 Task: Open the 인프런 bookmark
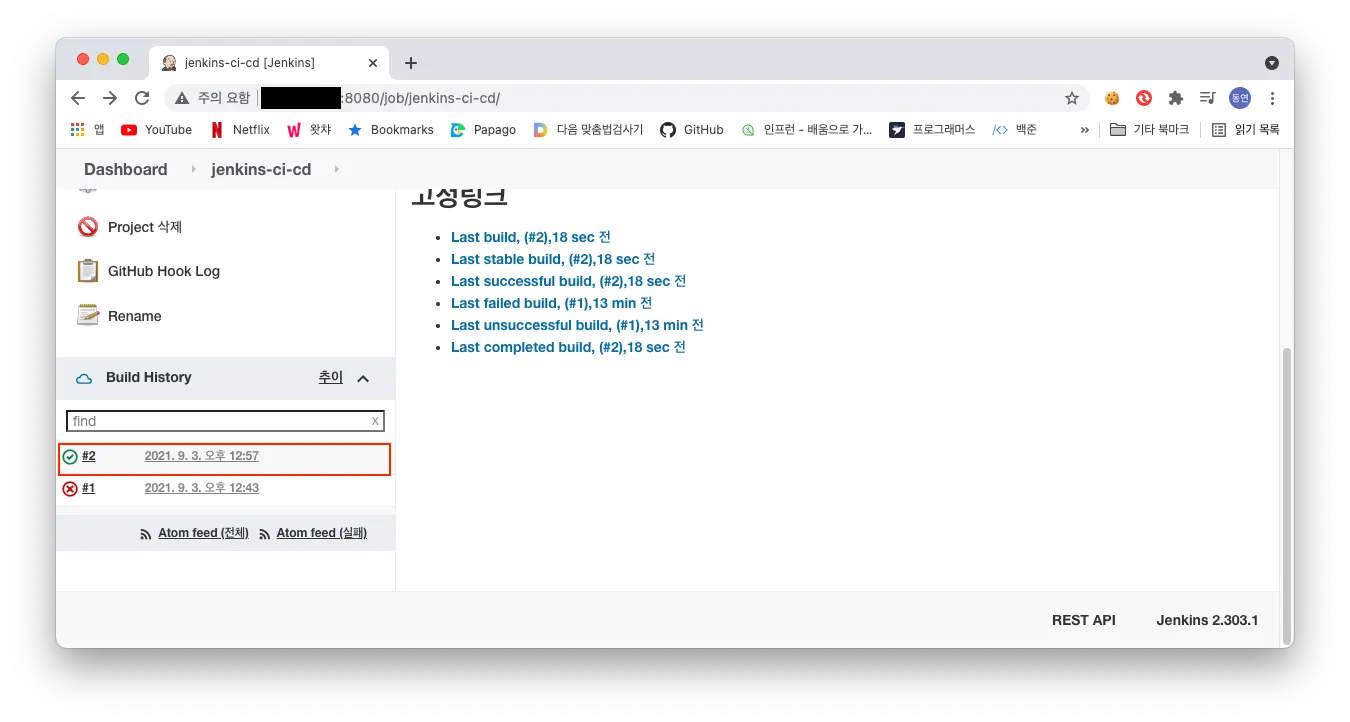point(807,129)
